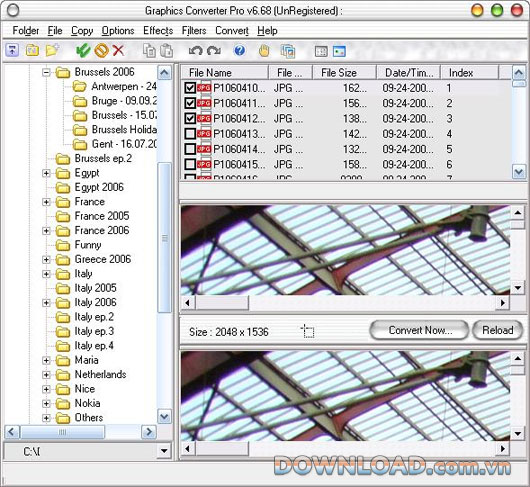Click the copy toolbar icon

(x=149, y=51)
